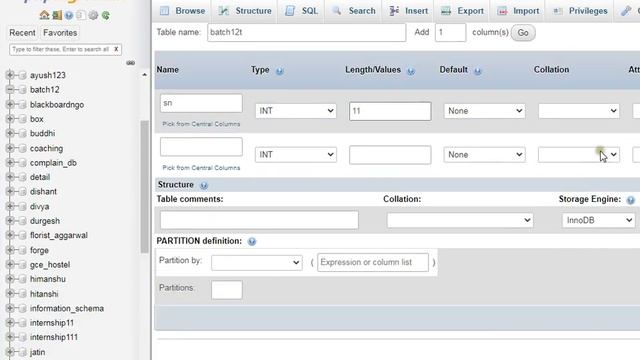640x360 pixels.
Task: Open help icon next to Default header
Action: [478, 71]
